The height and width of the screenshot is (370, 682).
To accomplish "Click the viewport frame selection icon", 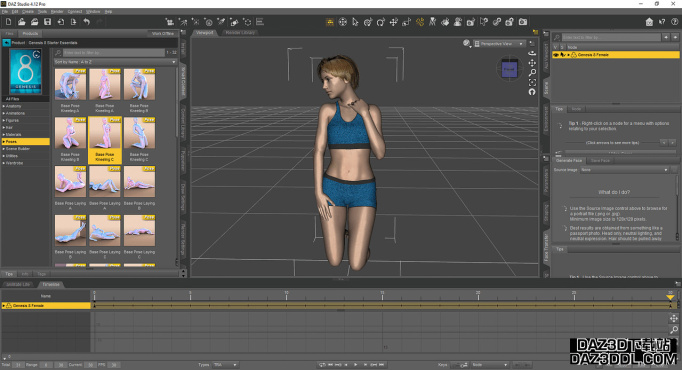I will [x=532, y=82].
